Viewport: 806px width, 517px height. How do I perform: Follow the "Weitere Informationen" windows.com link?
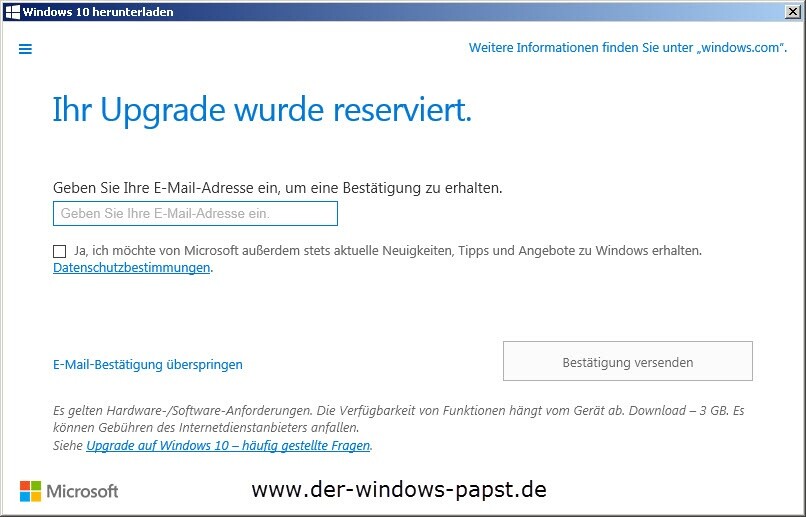pos(621,48)
